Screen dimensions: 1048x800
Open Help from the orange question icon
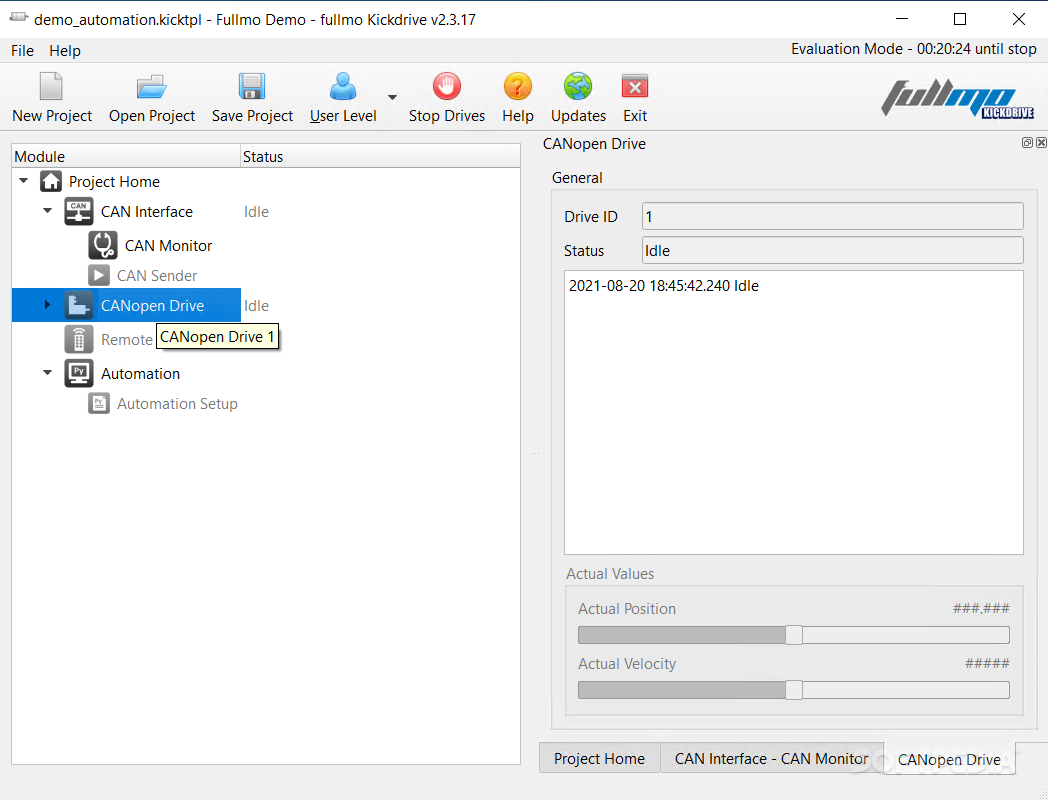click(518, 87)
